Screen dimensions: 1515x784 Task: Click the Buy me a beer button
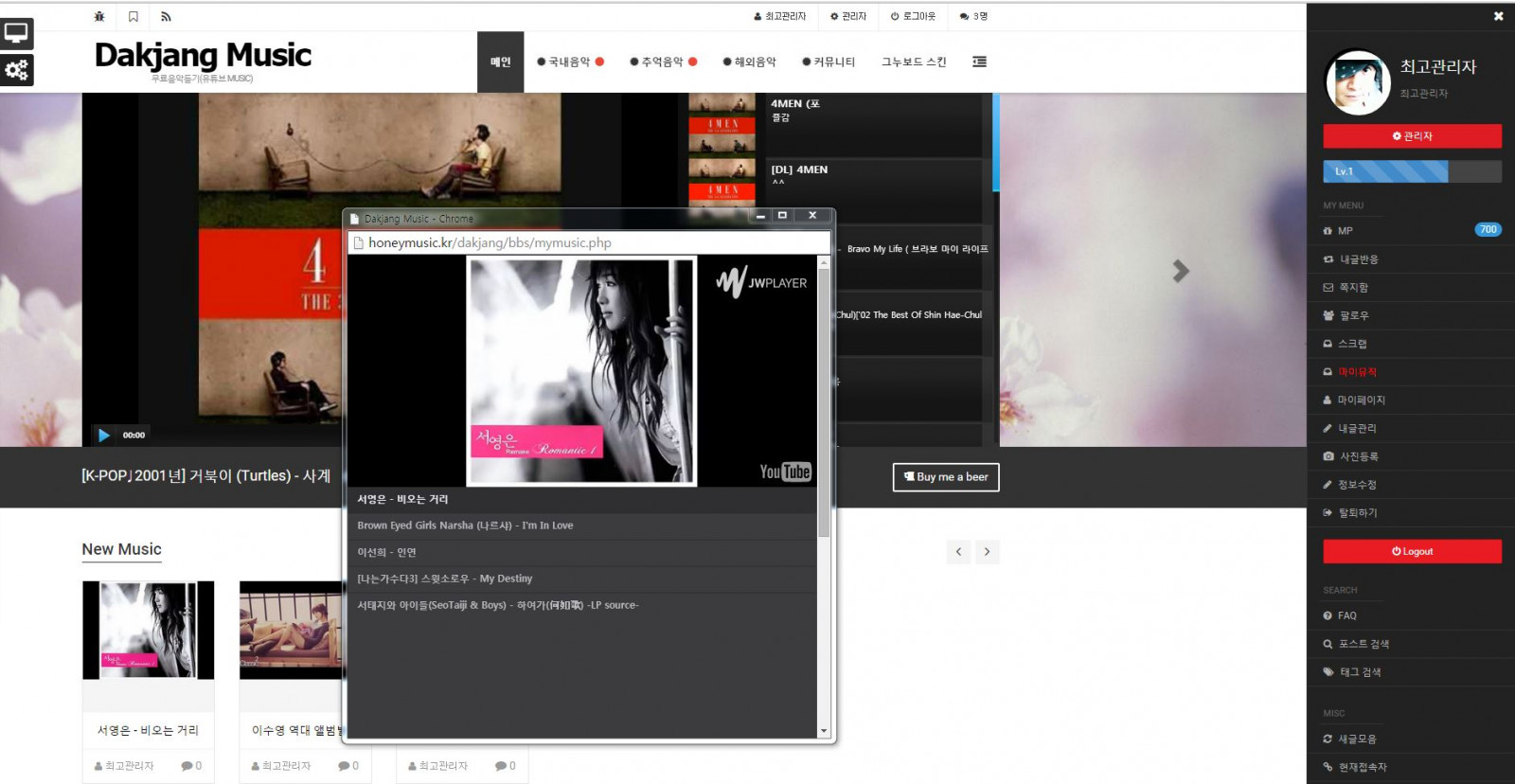point(946,477)
